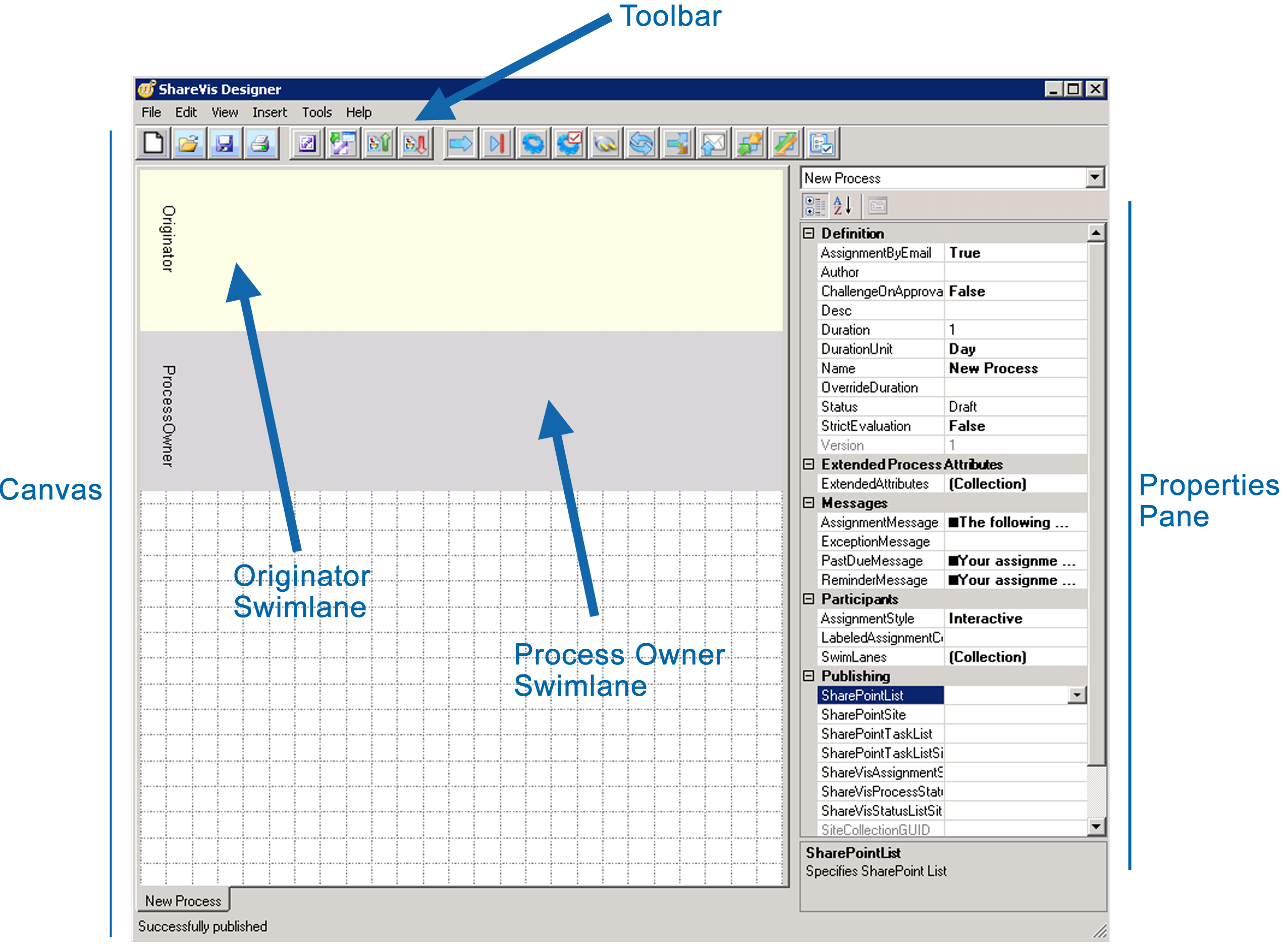Select the ChallengeOnApproval property row
This screenshot has height=952, width=1287.
click(952, 292)
